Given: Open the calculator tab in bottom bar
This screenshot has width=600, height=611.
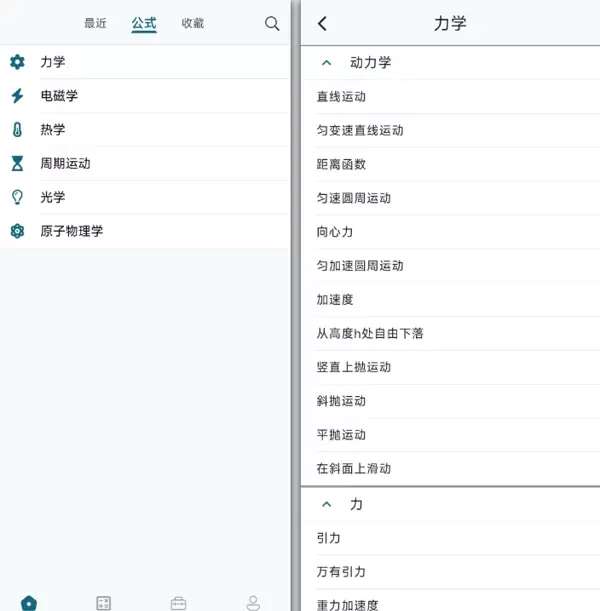Looking at the screenshot, I should [x=103, y=602].
